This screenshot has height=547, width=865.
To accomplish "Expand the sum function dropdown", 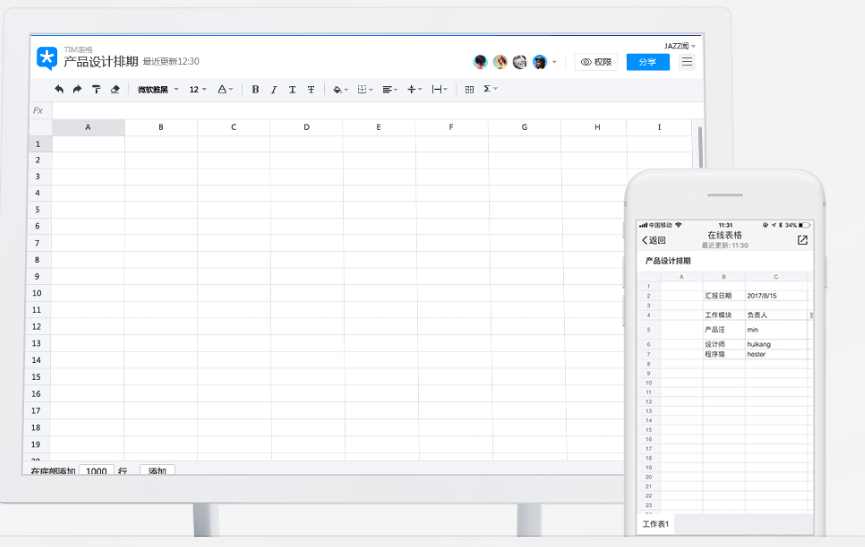I will pyautogui.click(x=490, y=89).
